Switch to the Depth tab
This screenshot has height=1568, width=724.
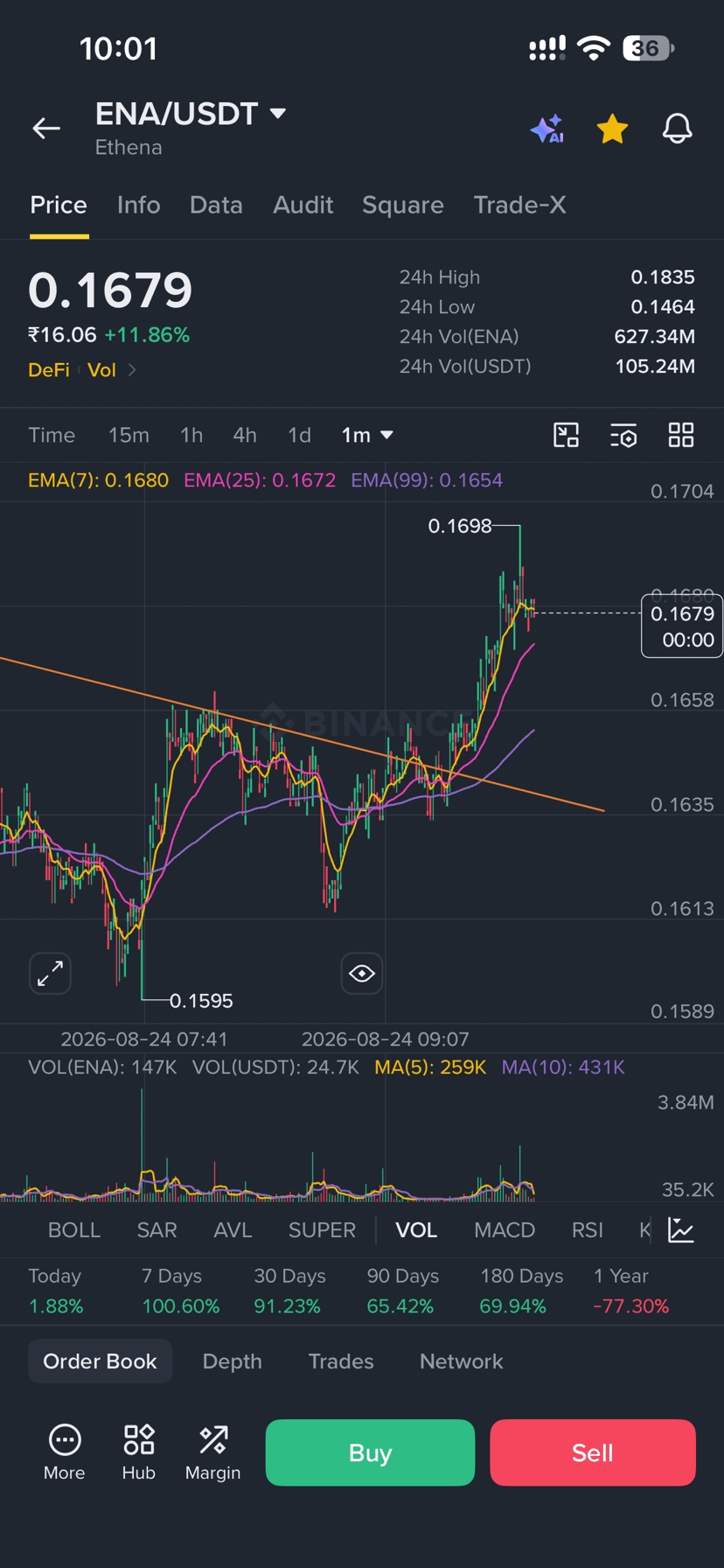(232, 1361)
